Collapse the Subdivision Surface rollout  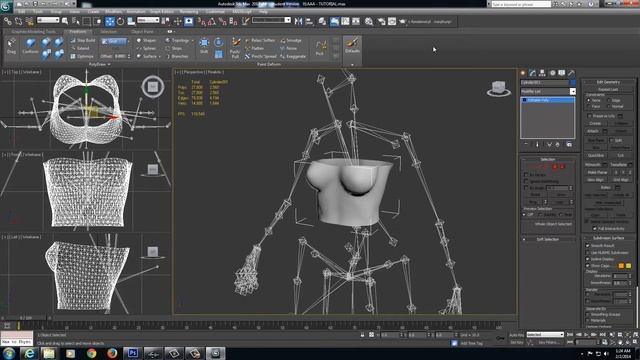(x=608, y=238)
